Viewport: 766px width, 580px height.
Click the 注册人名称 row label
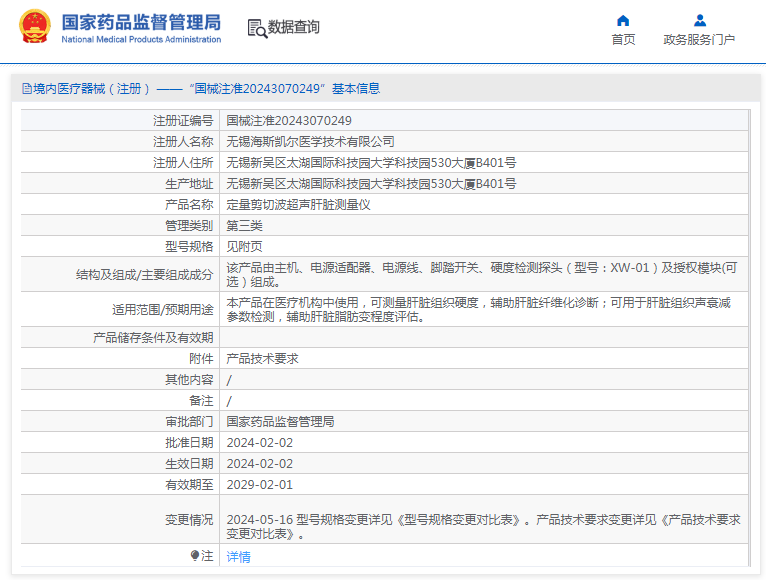click(x=183, y=142)
